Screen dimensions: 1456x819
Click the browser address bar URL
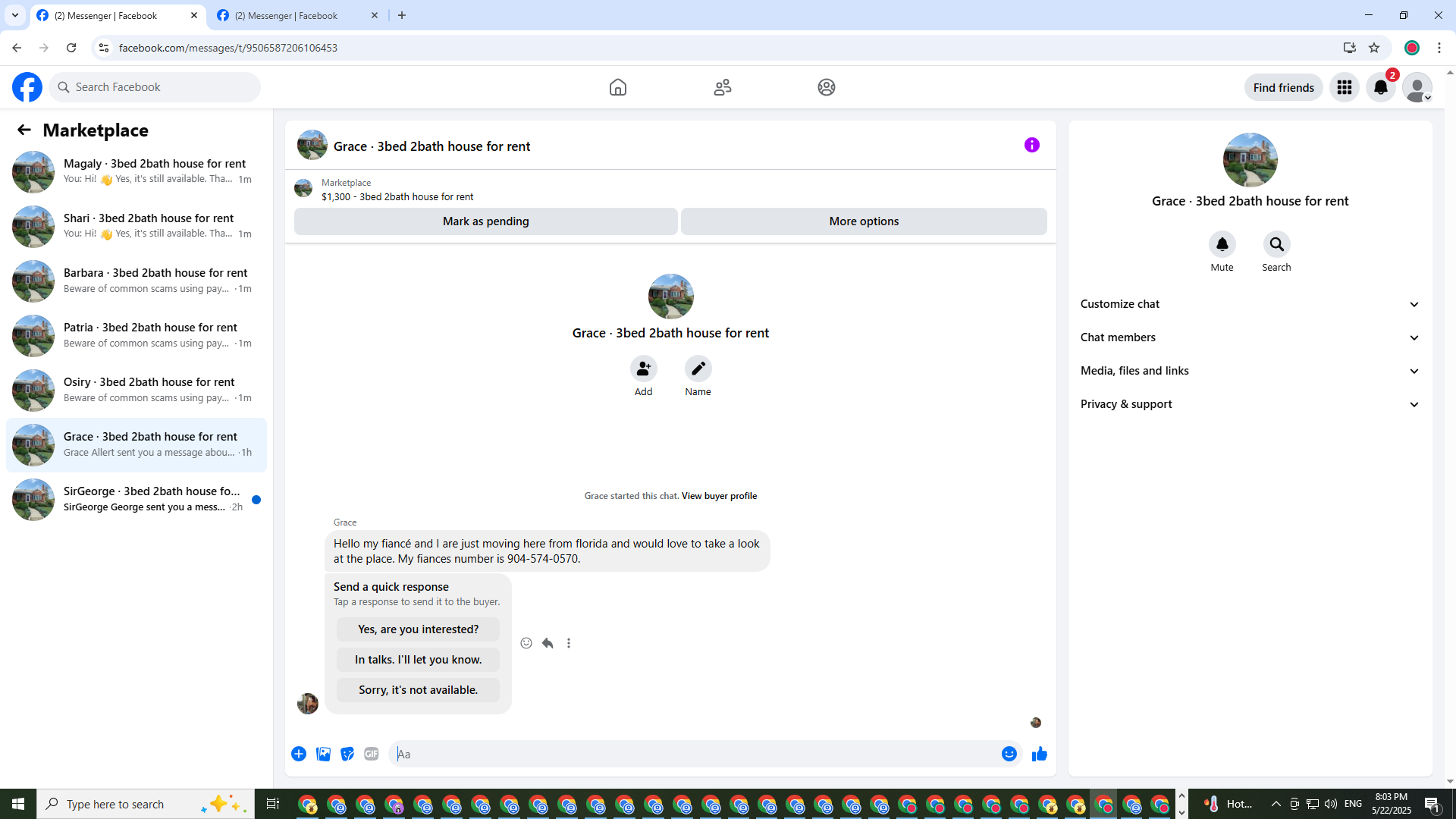pos(228,48)
